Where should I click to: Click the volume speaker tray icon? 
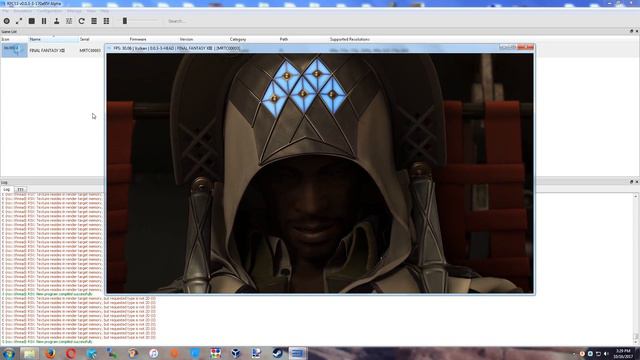click(606, 354)
